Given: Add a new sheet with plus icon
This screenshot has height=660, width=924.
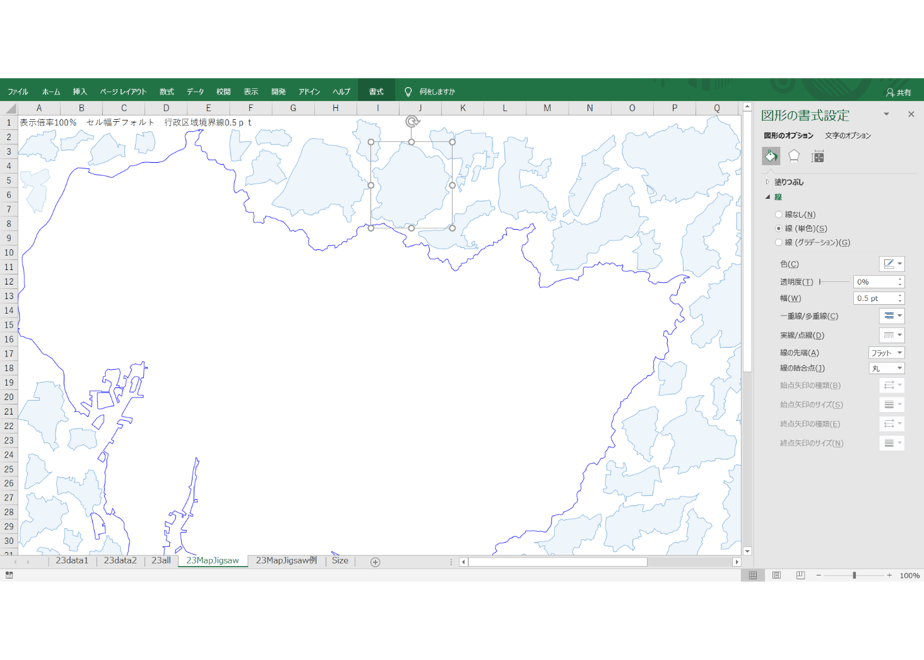Looking at the screenshot, I should pyautogui.click(x=375, y=562).
